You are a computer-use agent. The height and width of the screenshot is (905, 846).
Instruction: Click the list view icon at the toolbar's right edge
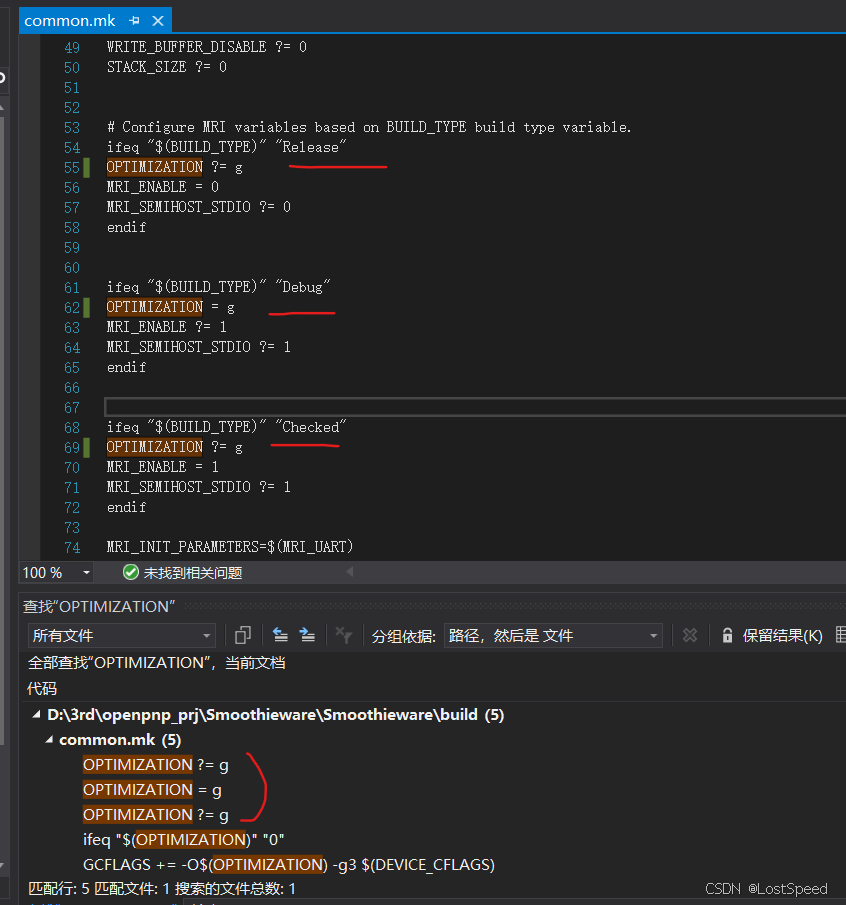click(x=841, y=635)
